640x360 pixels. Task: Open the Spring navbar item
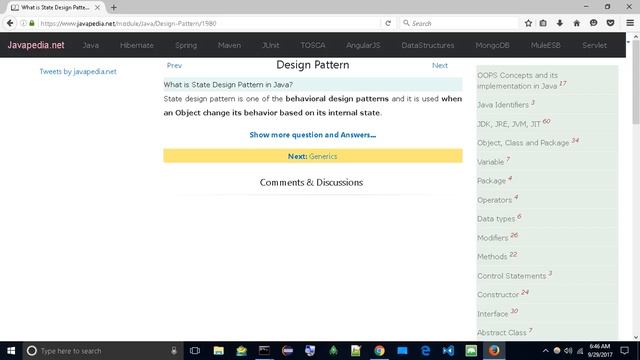click(186, 45)
